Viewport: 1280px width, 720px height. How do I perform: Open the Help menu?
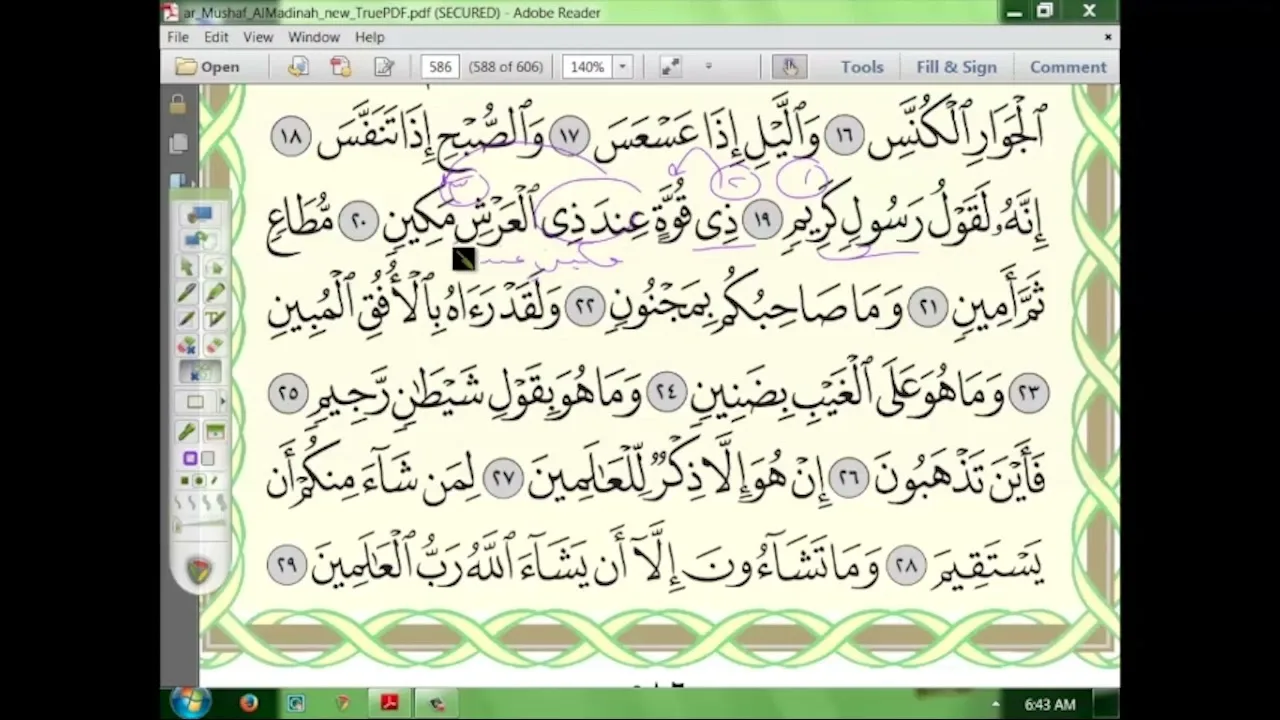(x=369, y=37)
